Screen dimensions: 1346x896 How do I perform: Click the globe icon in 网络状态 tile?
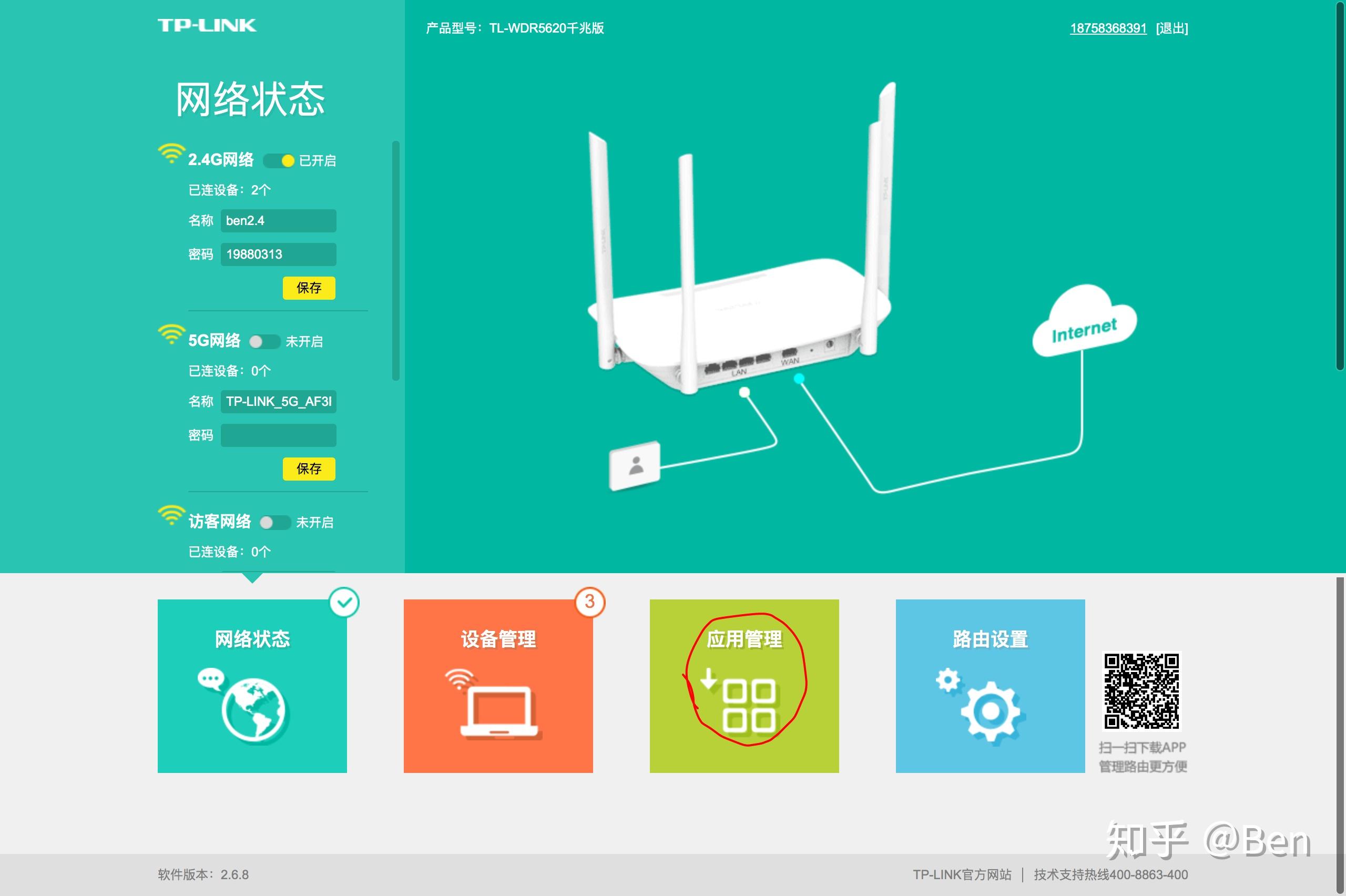[244, 706]
